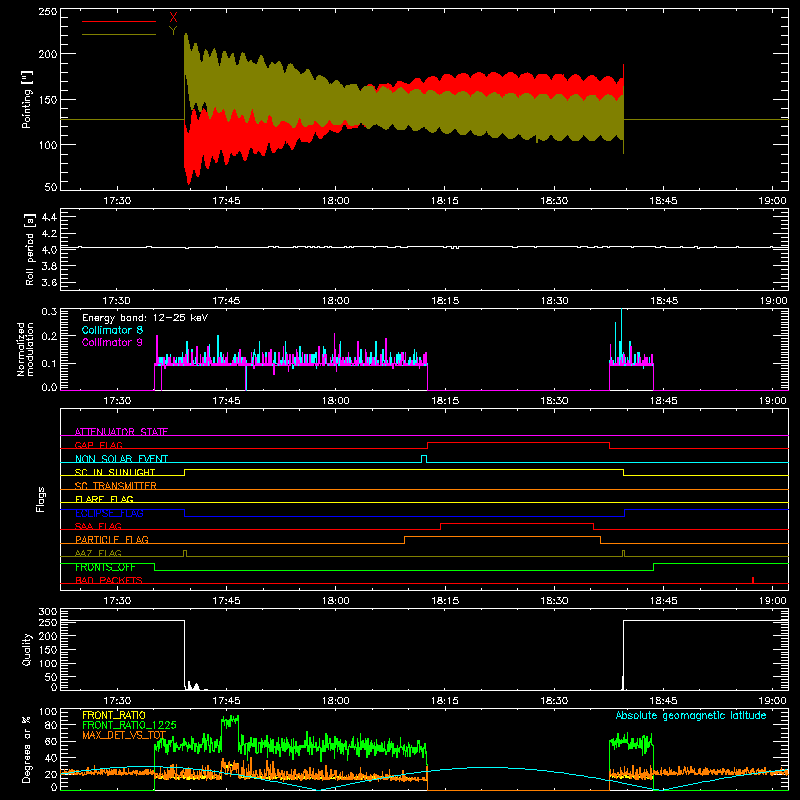The width and height of the screenshot is (800, 800).
Task: Click the Quality axis title
Action: 27,649
